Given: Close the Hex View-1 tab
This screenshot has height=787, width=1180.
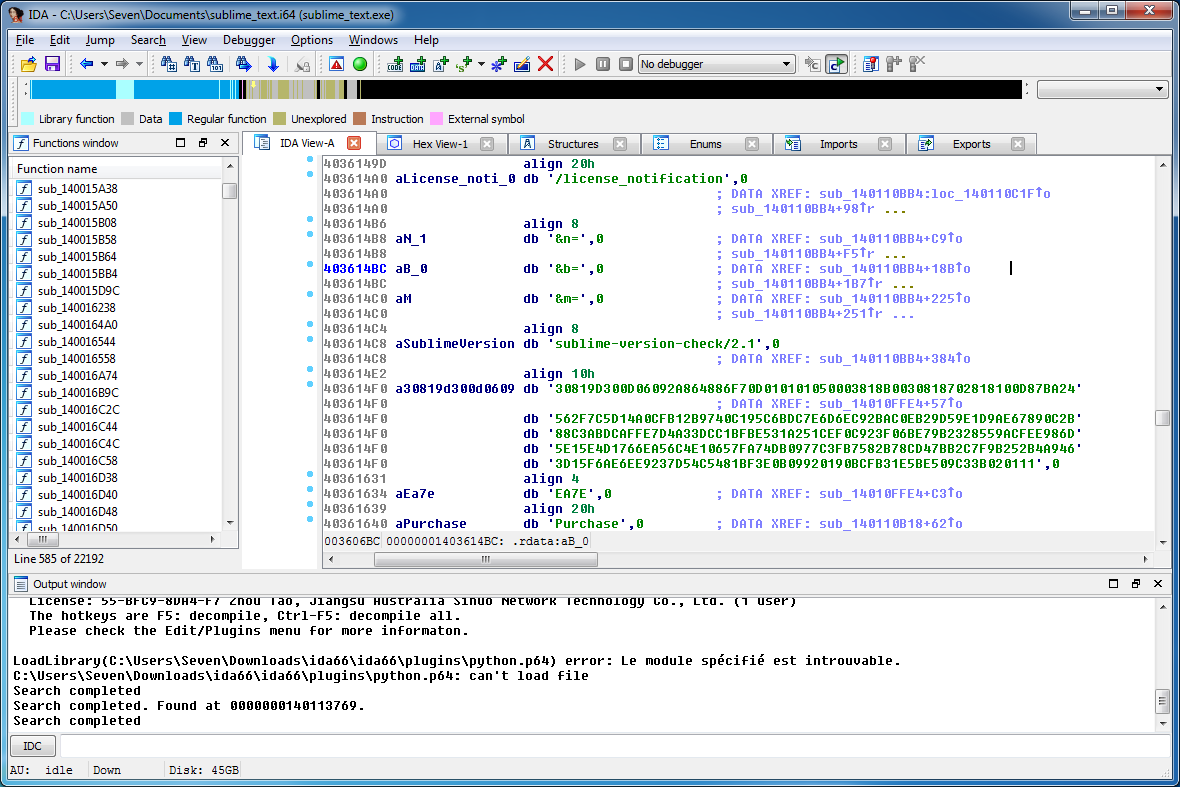Looking at the screenshot, I should coord(487,144).
